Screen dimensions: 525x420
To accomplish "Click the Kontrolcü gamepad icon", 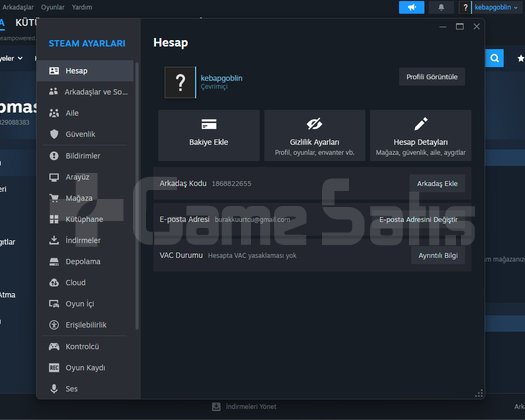I will [x=54, y=346].
